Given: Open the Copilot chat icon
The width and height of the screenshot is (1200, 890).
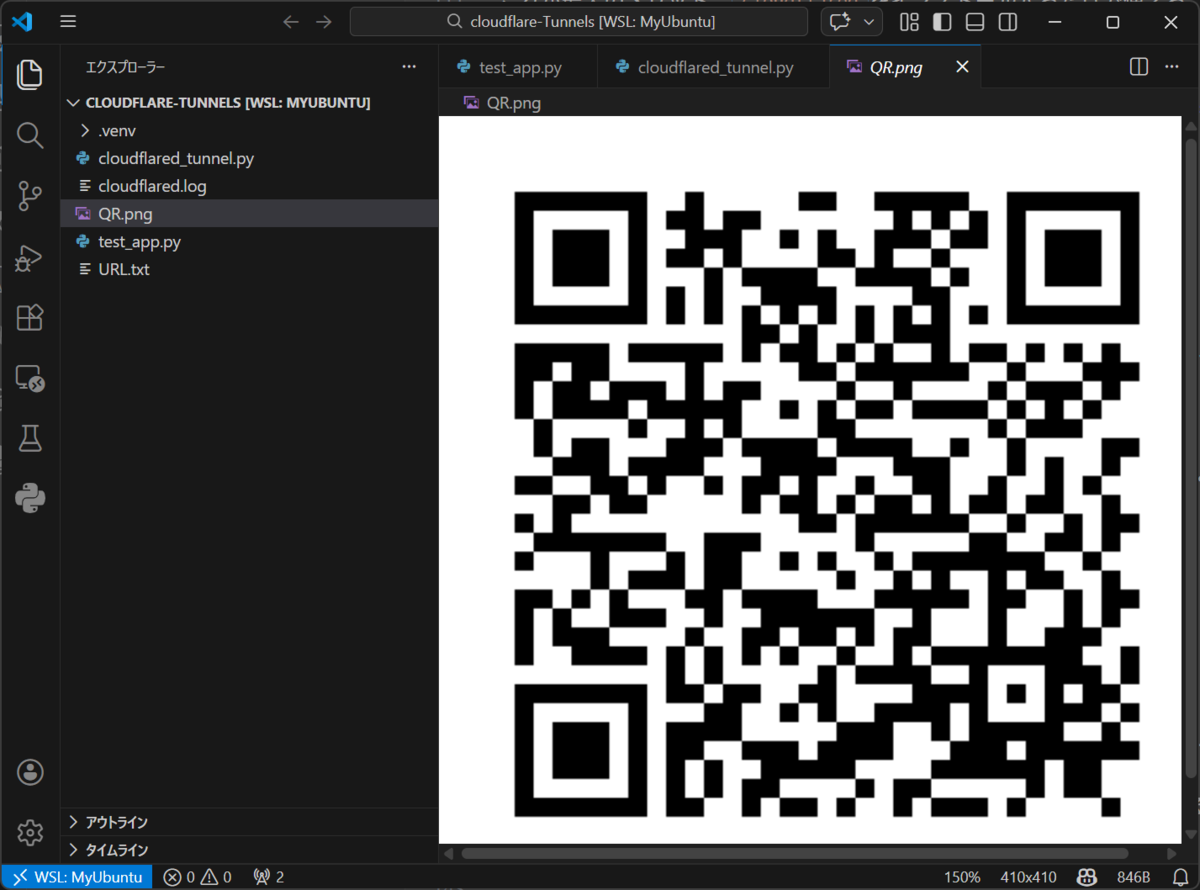Looking at the screenshot, I should pos(840,22).
